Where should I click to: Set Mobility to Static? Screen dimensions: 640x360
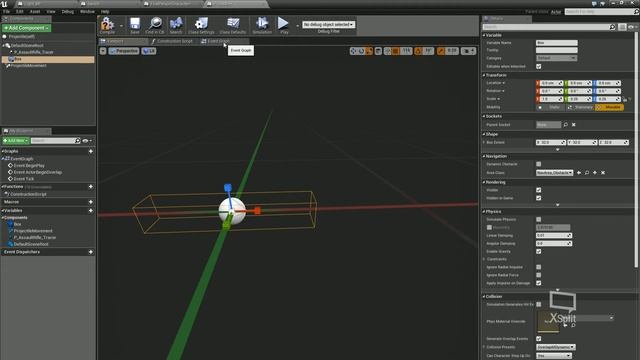pyautogui.click(x=550, y=107)
